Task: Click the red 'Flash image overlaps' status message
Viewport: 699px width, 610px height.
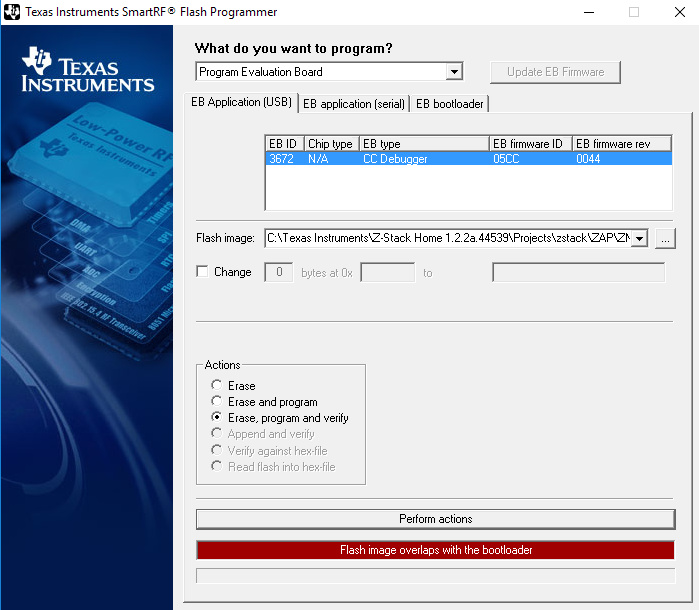Action: [436, 550]
